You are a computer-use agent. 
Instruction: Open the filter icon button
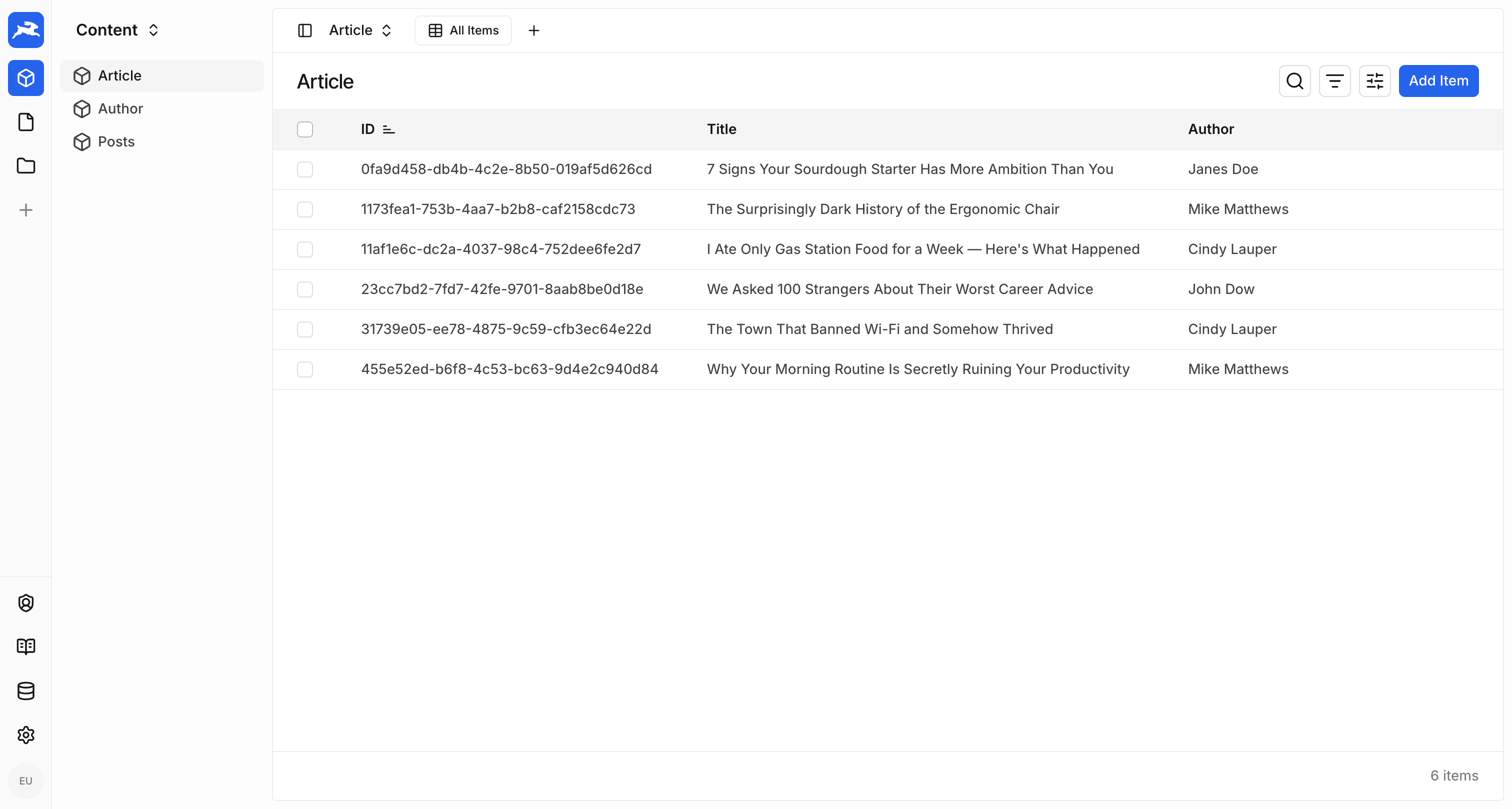(x=1334, y=81)
